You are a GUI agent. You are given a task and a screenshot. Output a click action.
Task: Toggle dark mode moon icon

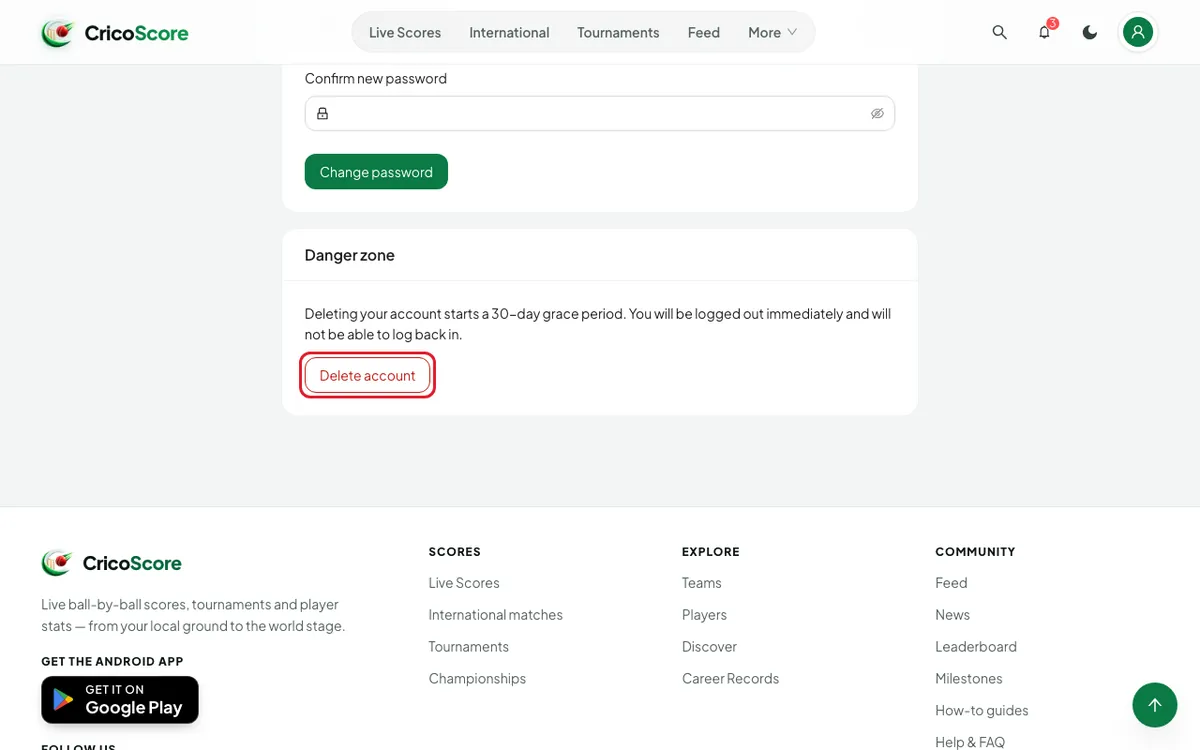pyautogui.click(x=1090, y=32)
